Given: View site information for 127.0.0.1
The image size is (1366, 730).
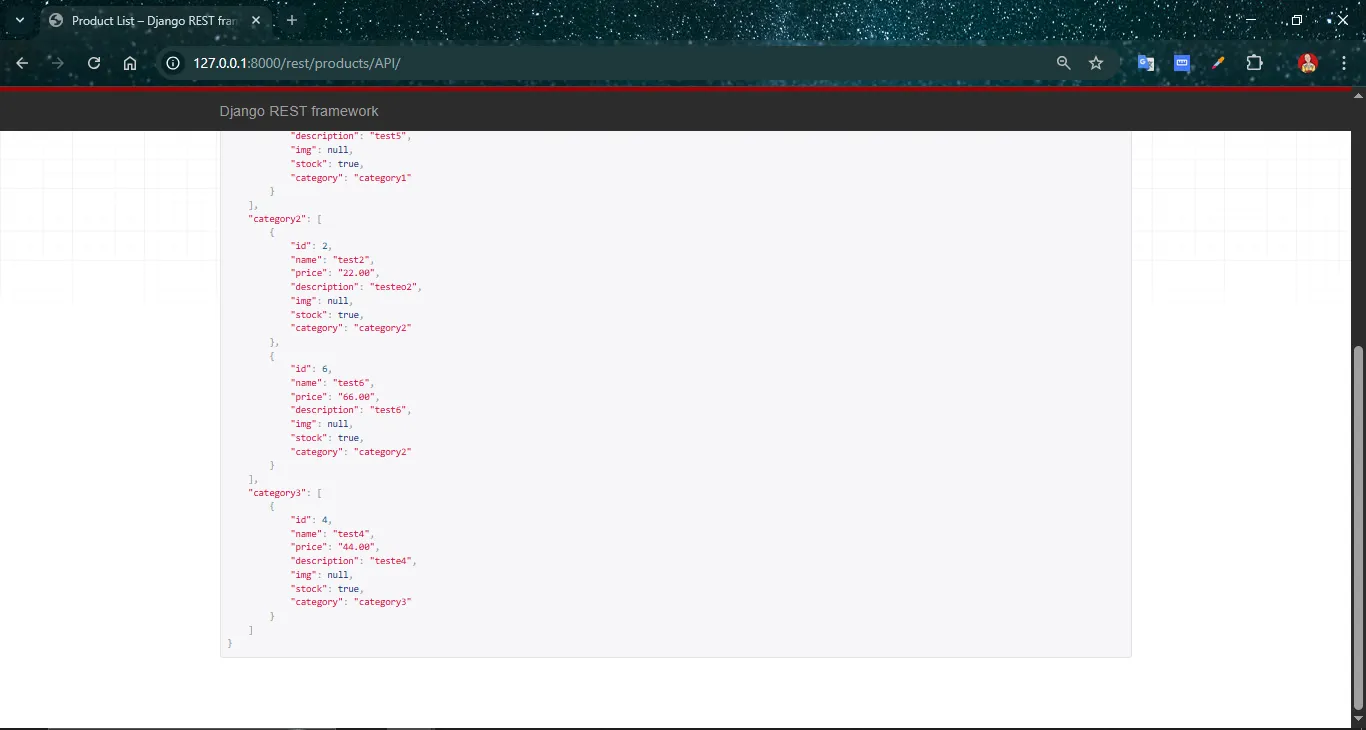Looking at the screenshot, I should click(x=173, y=63).
